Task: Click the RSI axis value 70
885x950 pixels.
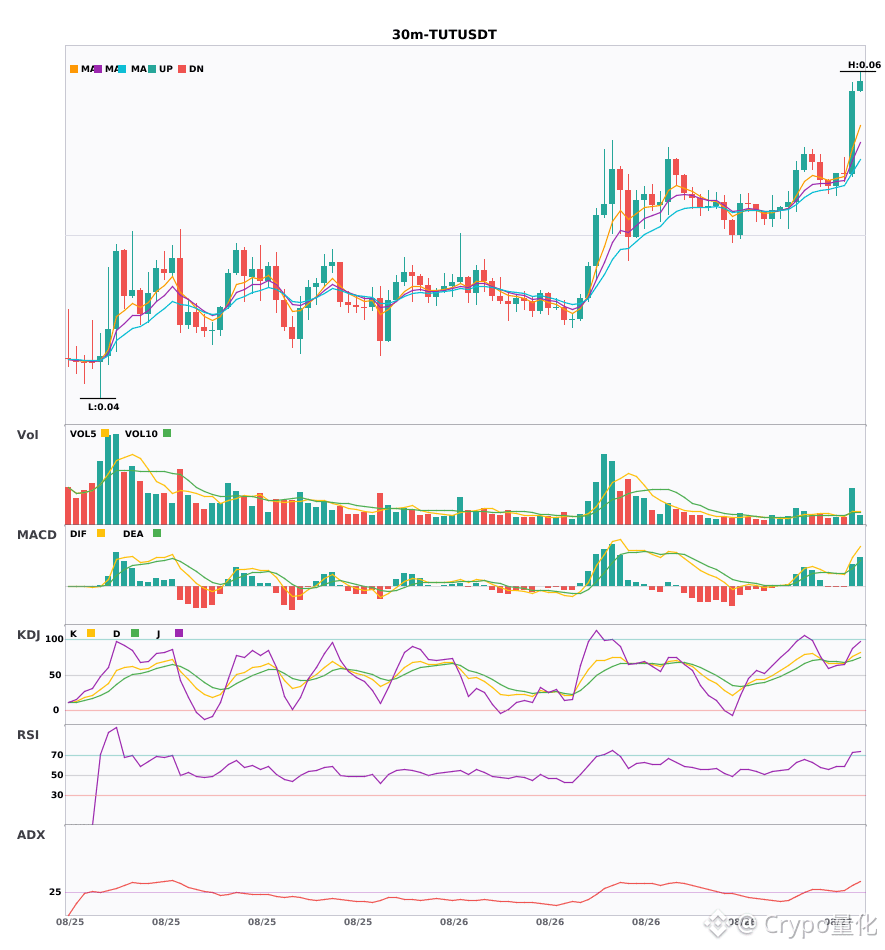Action: pos(57,755)
